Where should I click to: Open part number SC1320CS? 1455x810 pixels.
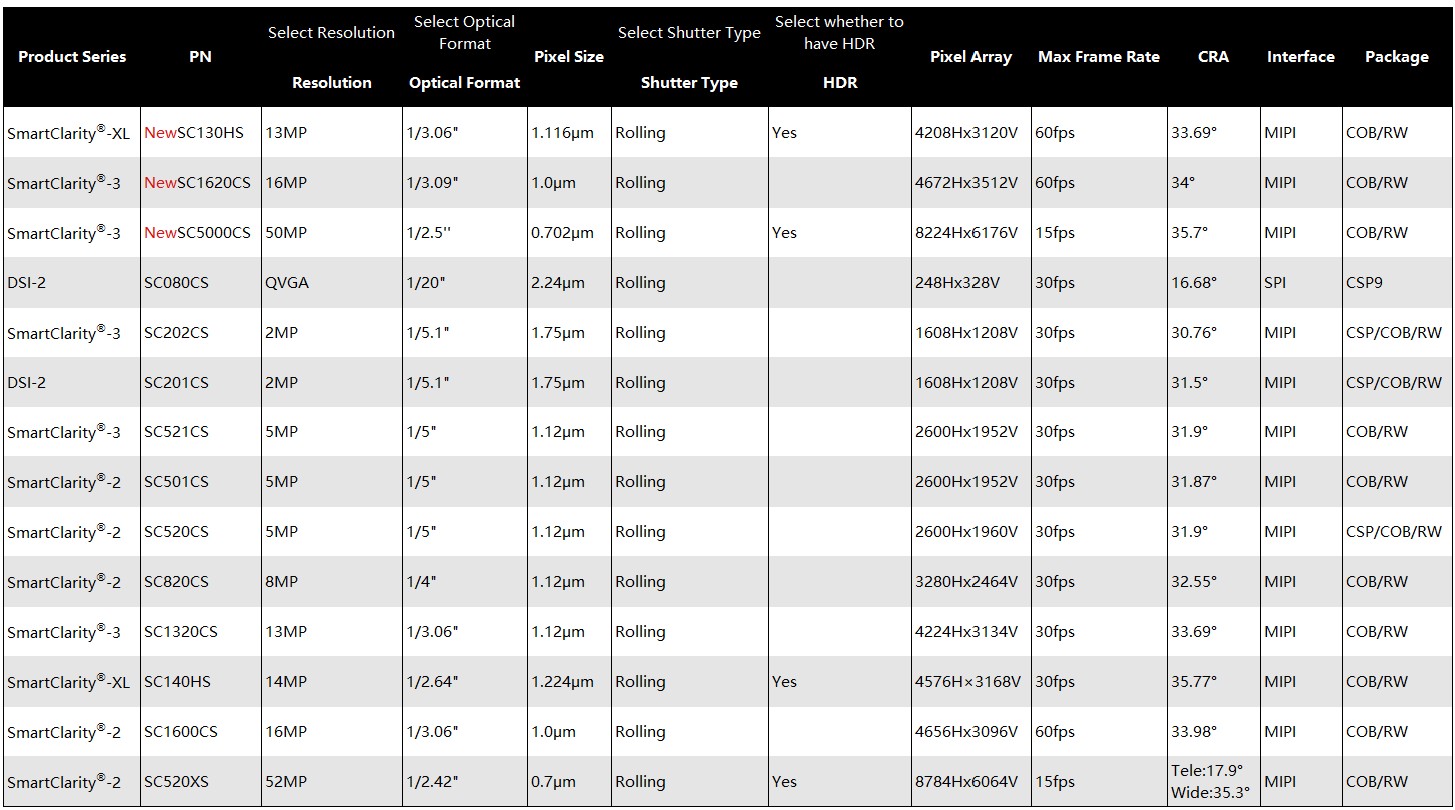pos(181,632)
